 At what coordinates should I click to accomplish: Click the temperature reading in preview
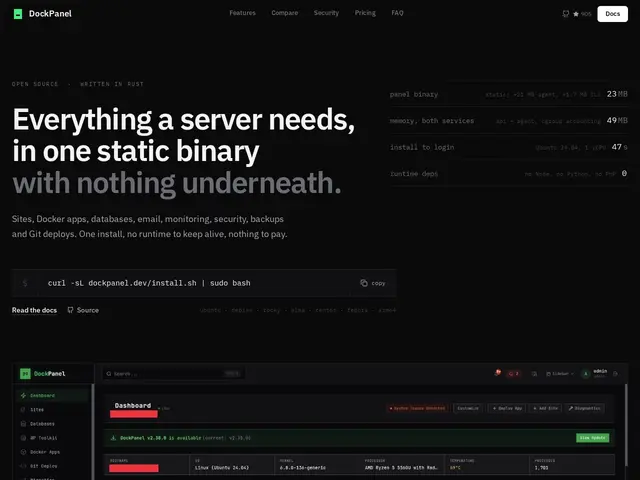pos(455,468)
